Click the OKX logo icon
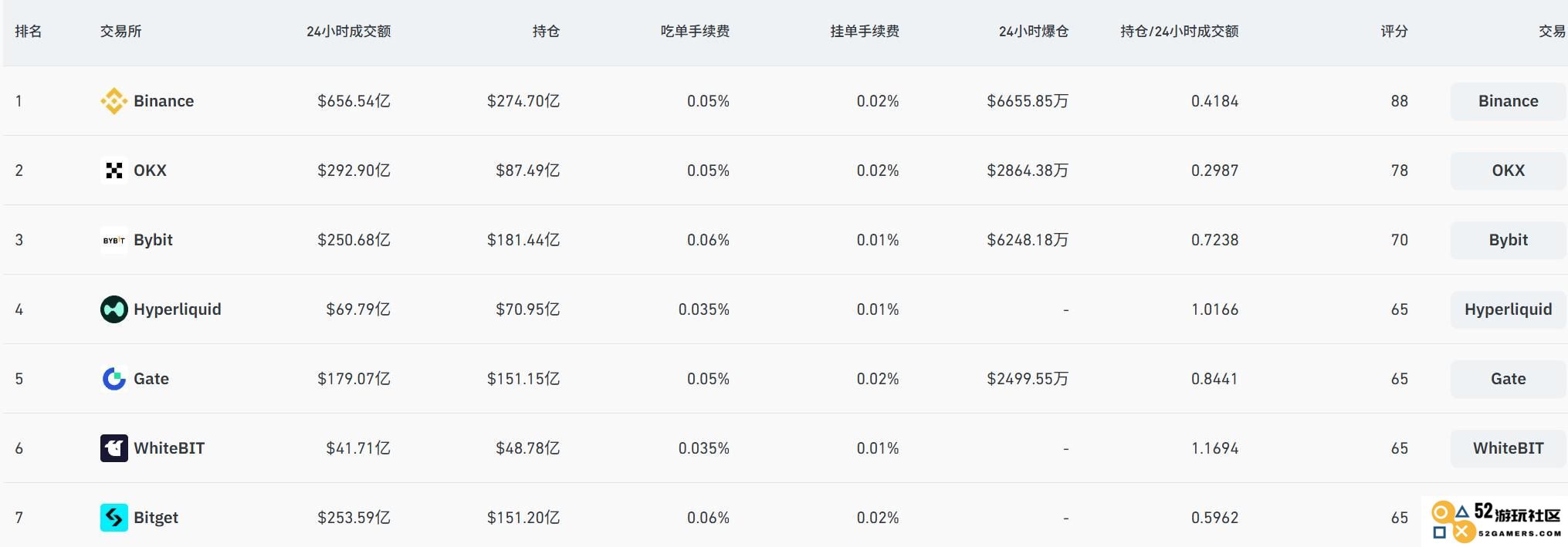The image size is (1568, 547). coord(114,171)
